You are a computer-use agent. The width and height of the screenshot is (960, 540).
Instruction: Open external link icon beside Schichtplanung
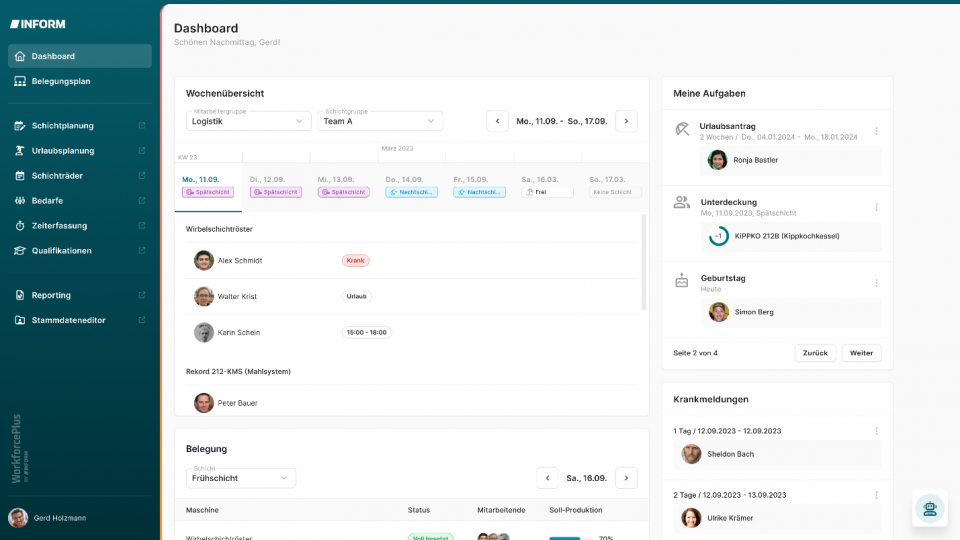point(141,126)
